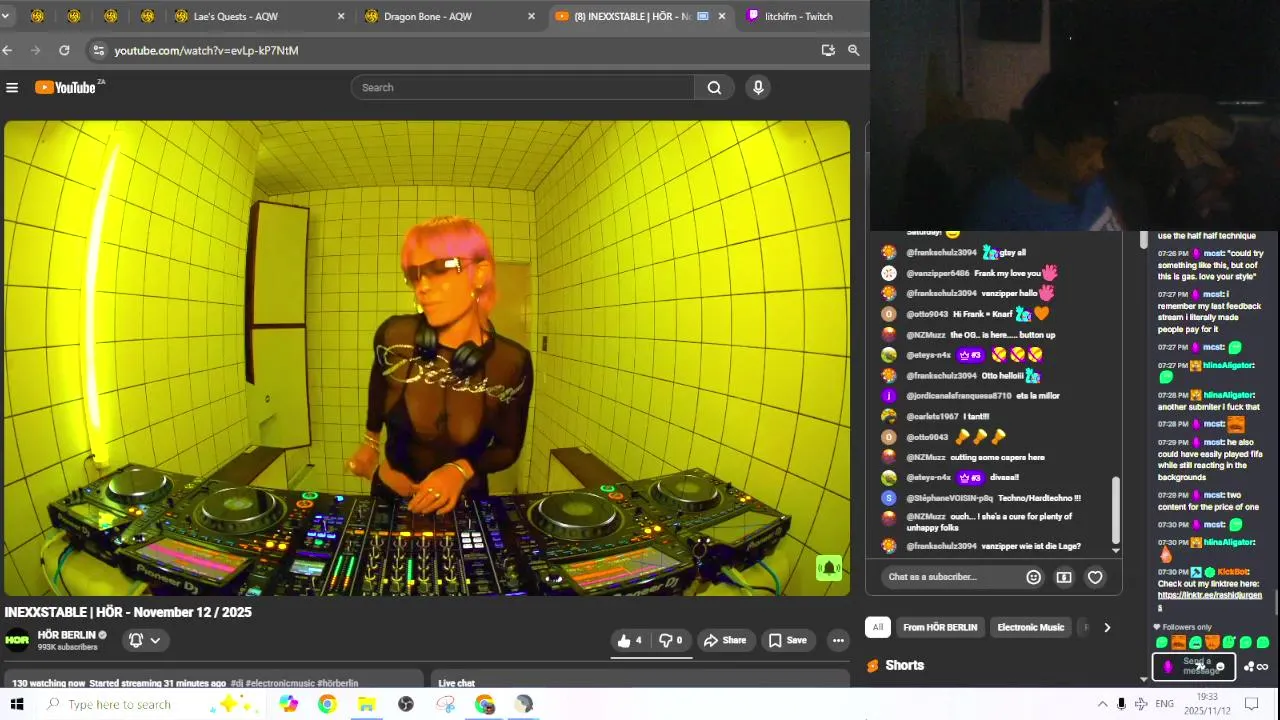Toggle the microphone tray icon

(x=1121, y=704)
